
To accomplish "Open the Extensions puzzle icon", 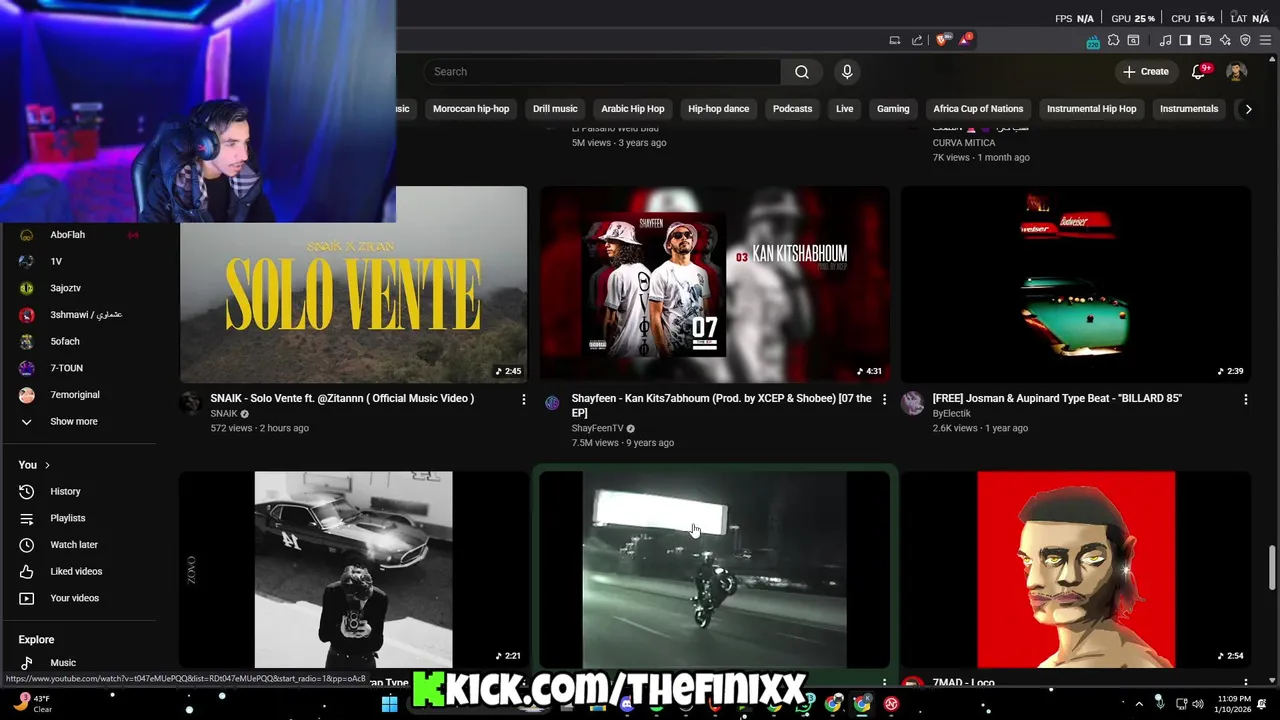I will point(1113,40).
